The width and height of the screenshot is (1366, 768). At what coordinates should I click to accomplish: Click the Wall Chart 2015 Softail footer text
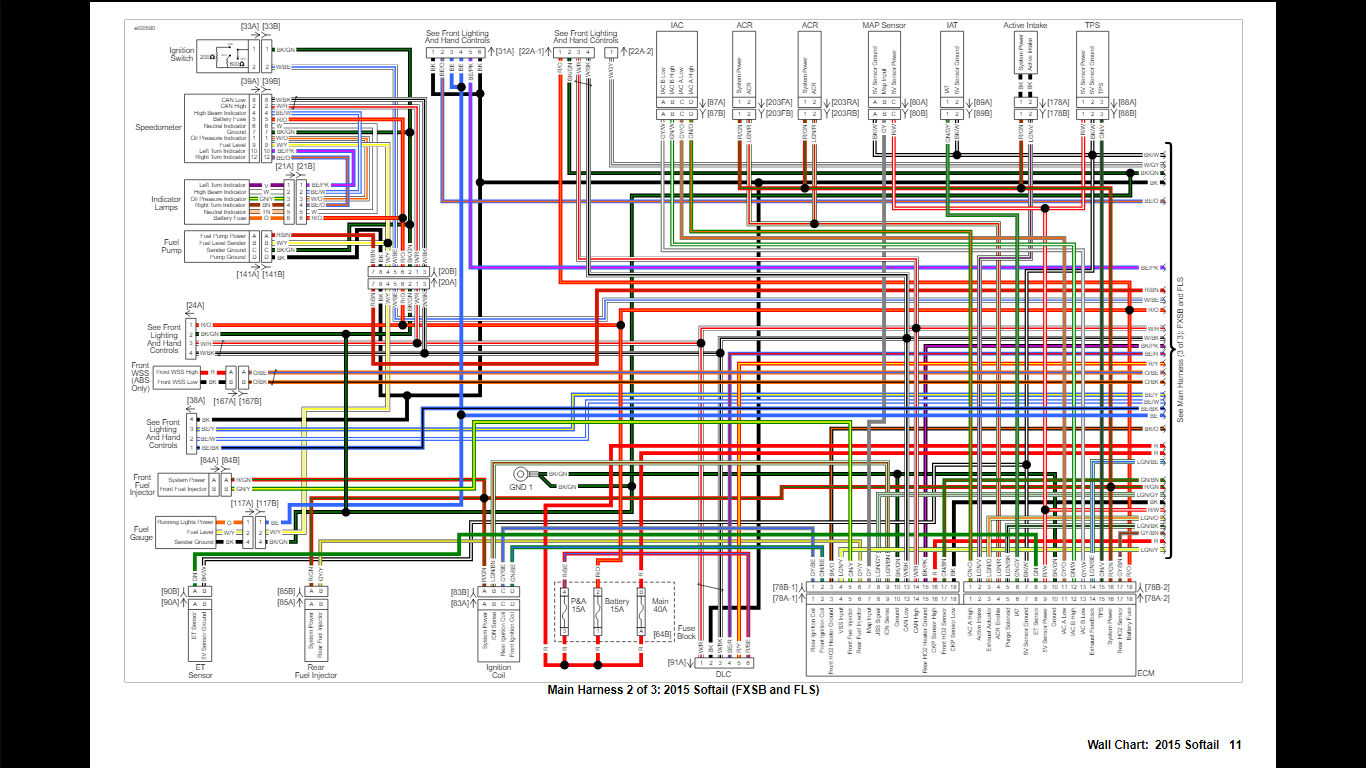(x=1165, y=745)
